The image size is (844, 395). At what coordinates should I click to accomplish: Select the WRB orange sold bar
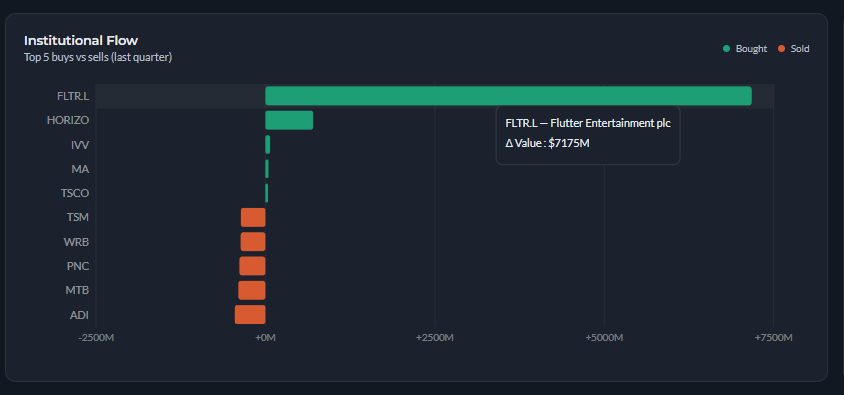253,242
